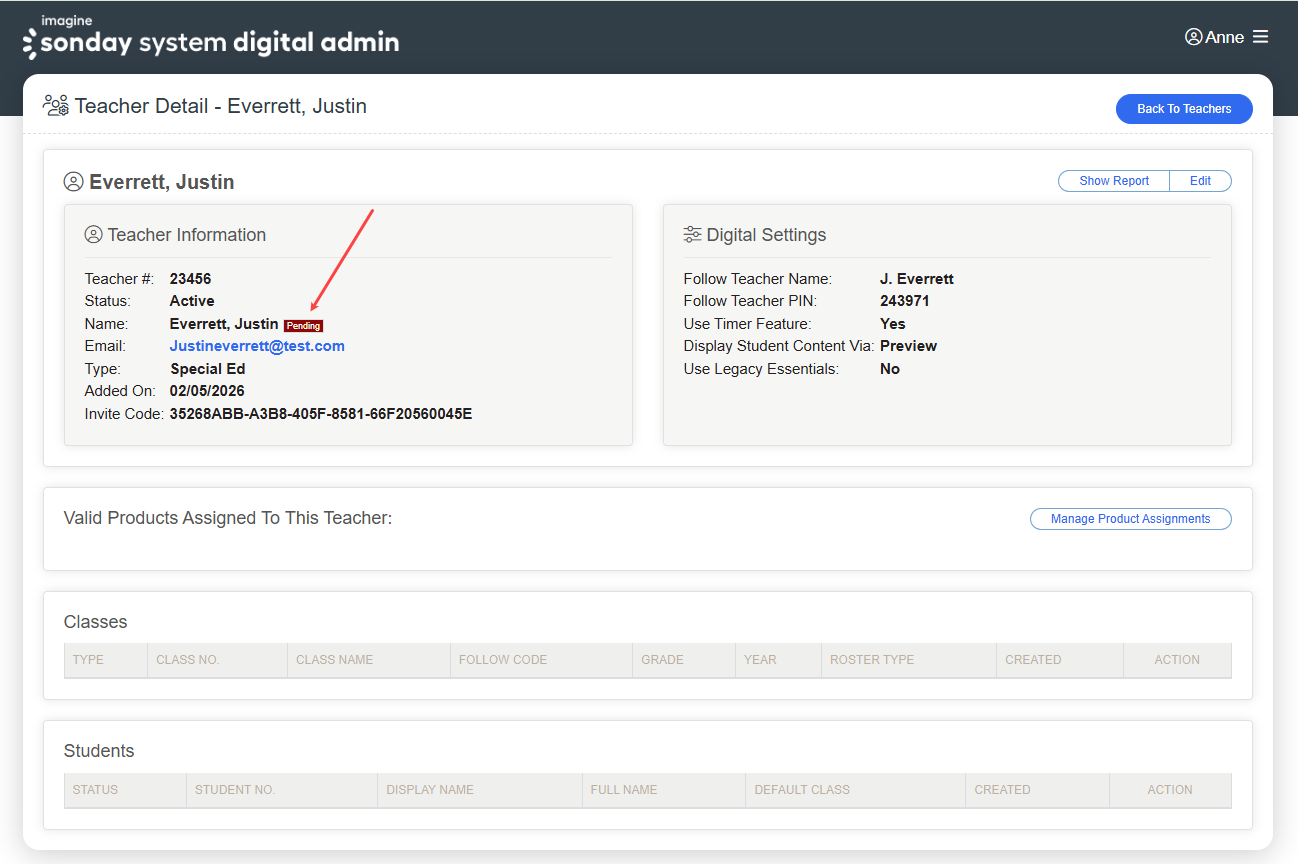Click the Digital Settings sliders icon

(692, 235)
